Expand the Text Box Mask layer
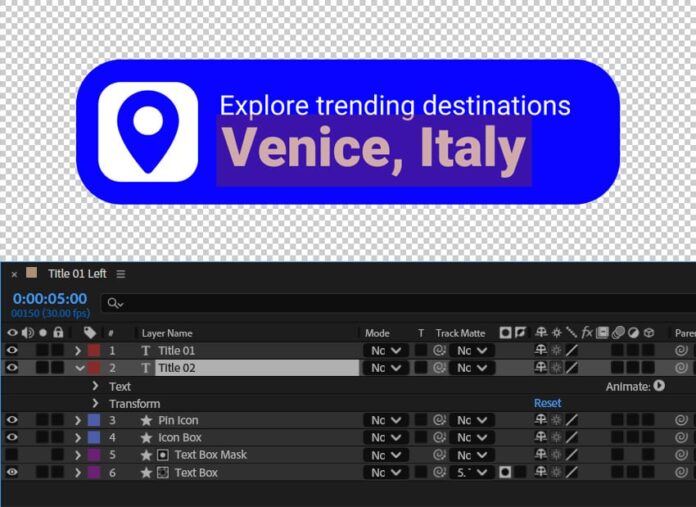The height and width of the screenshot is (507, 696). coord(78,455)
